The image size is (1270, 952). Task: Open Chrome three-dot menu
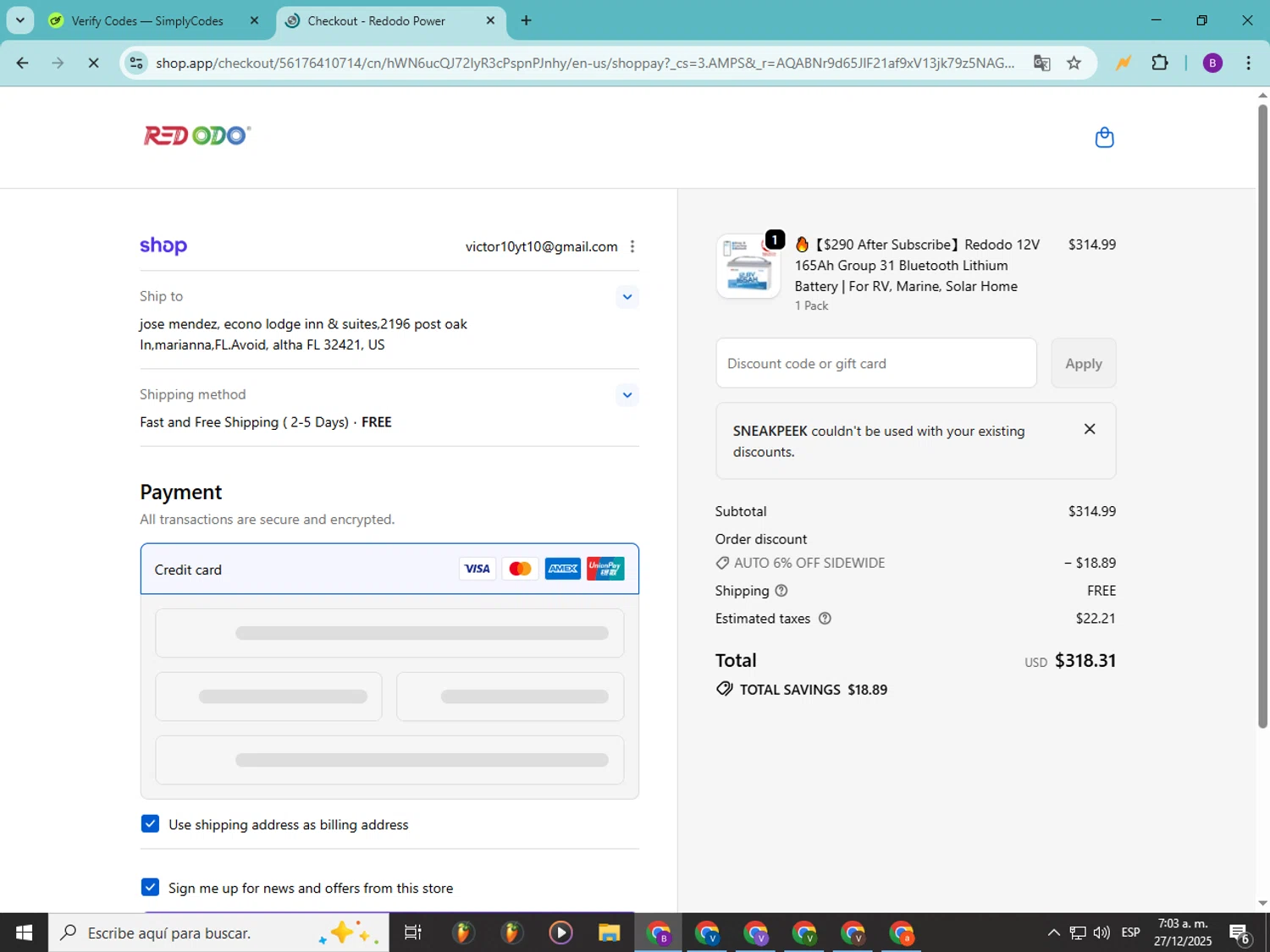[1248, 63]
